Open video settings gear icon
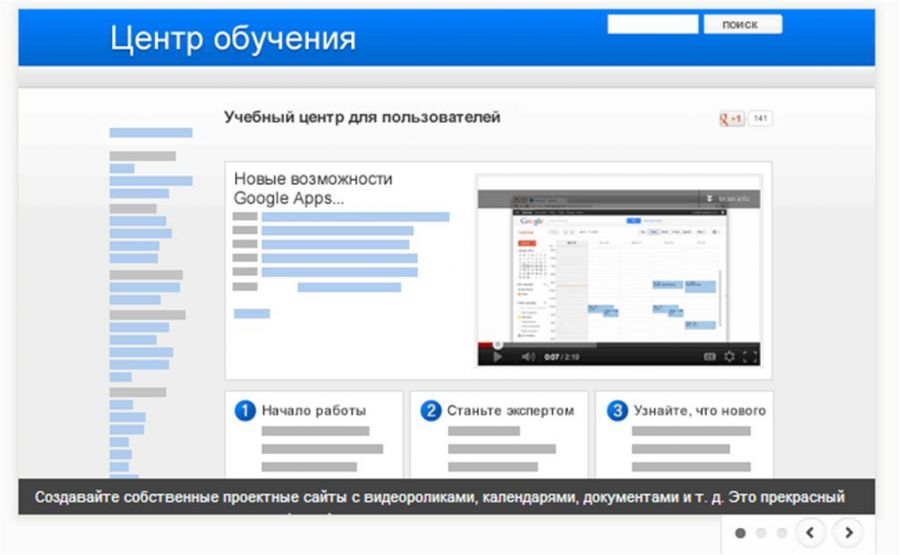The width and height of the screenshot is (900, 555). [x=729, y=357]
